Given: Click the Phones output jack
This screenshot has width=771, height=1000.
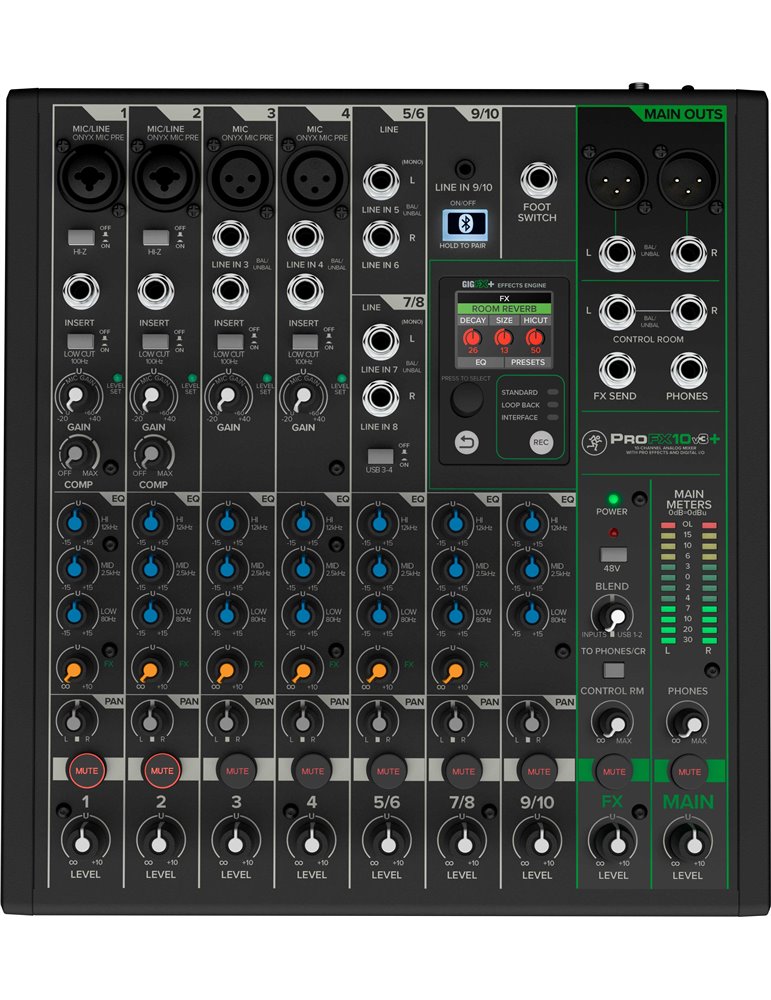Looking at the screenshot, I should click(x=688, y=370).
